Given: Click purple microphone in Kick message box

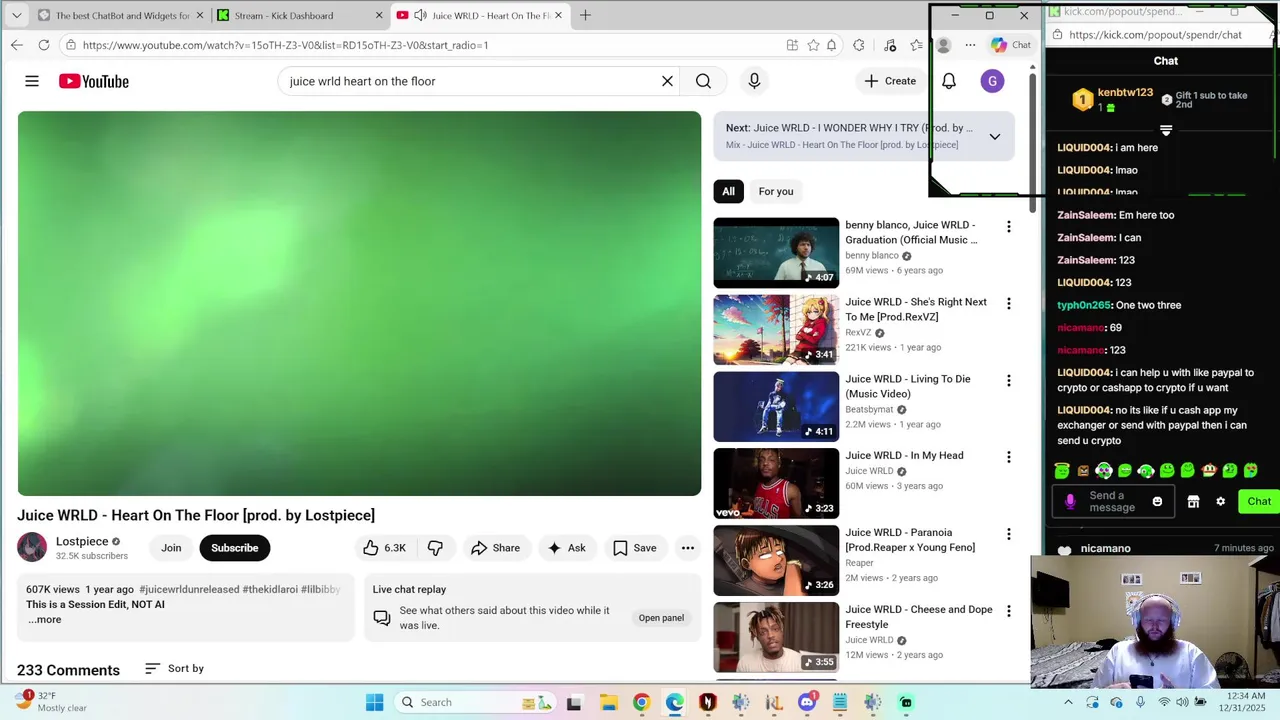Looking at the screenshot, I should pos(1071,502).
